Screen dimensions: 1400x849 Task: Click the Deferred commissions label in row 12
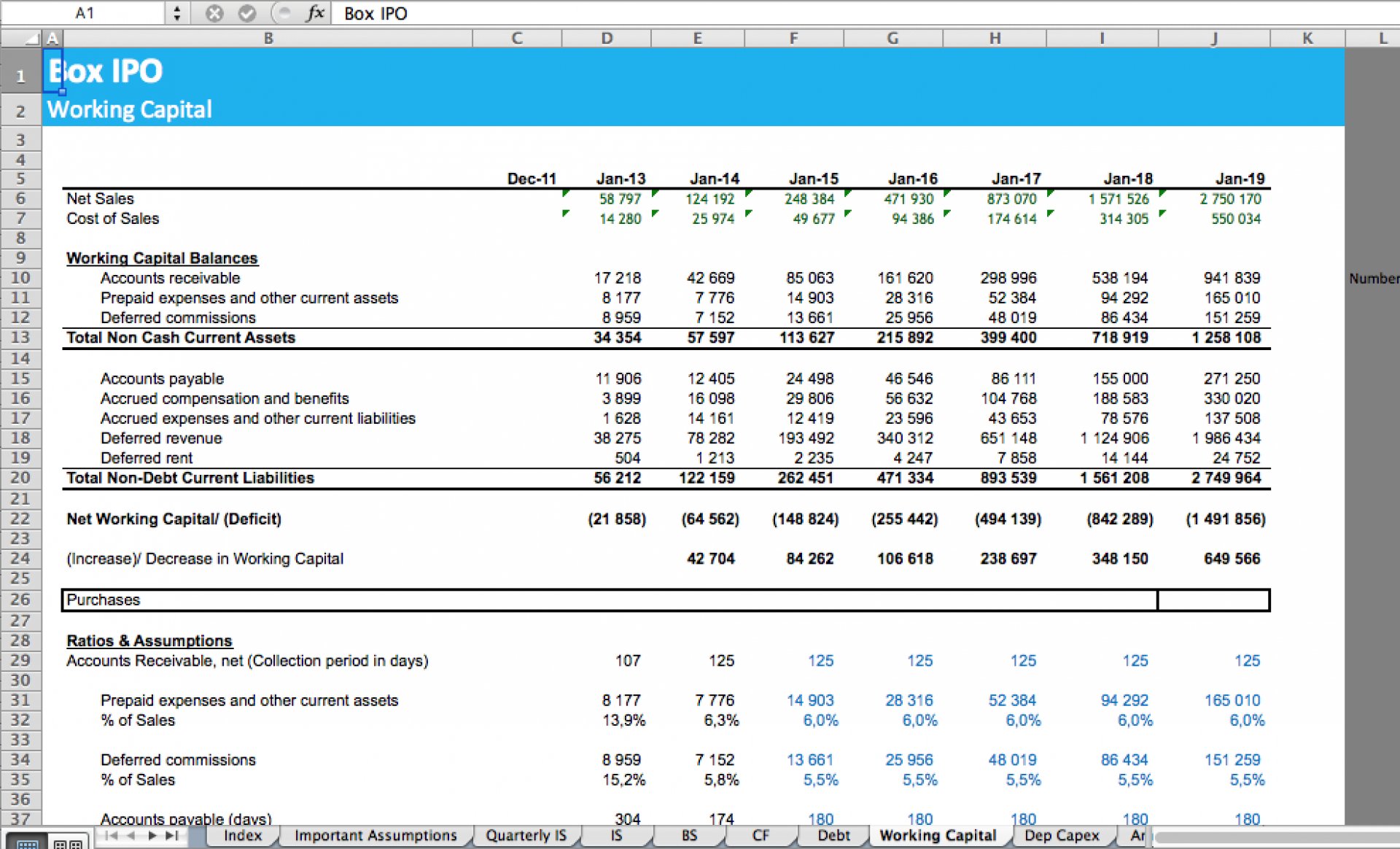[178, 317]
